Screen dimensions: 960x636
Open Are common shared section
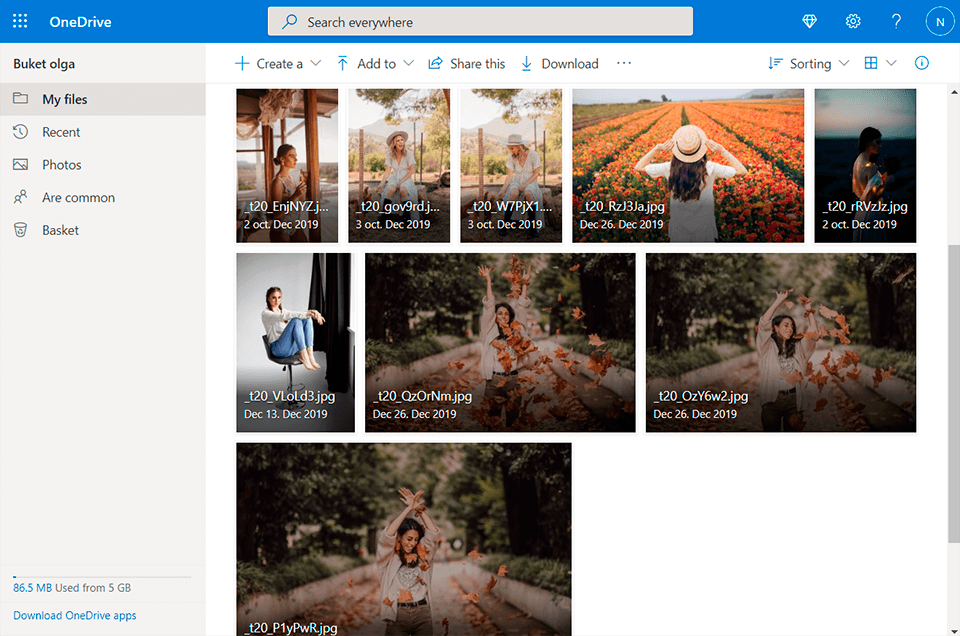coord(103,197)
